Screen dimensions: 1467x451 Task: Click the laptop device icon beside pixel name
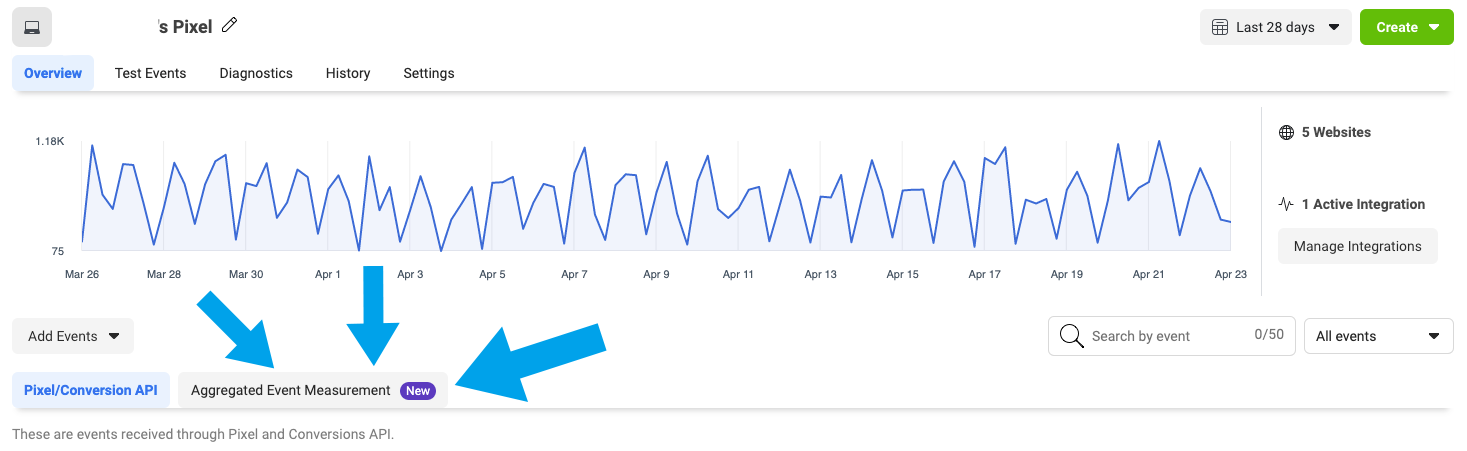point(32,27)
